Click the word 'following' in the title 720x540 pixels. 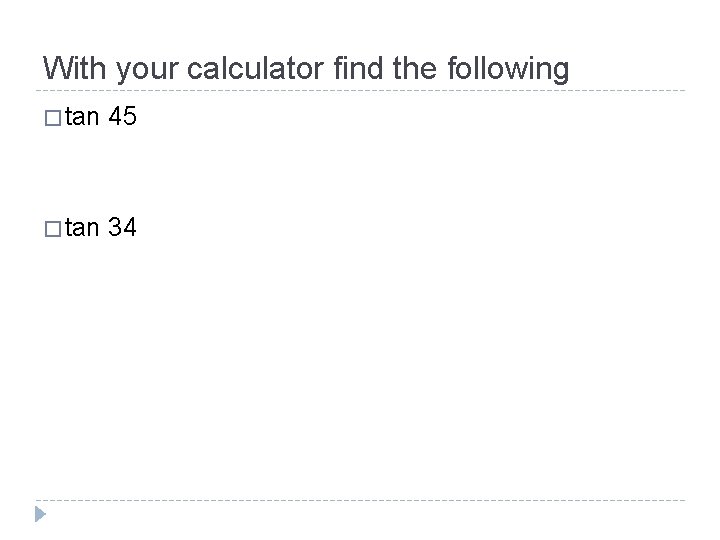(508, 69)
